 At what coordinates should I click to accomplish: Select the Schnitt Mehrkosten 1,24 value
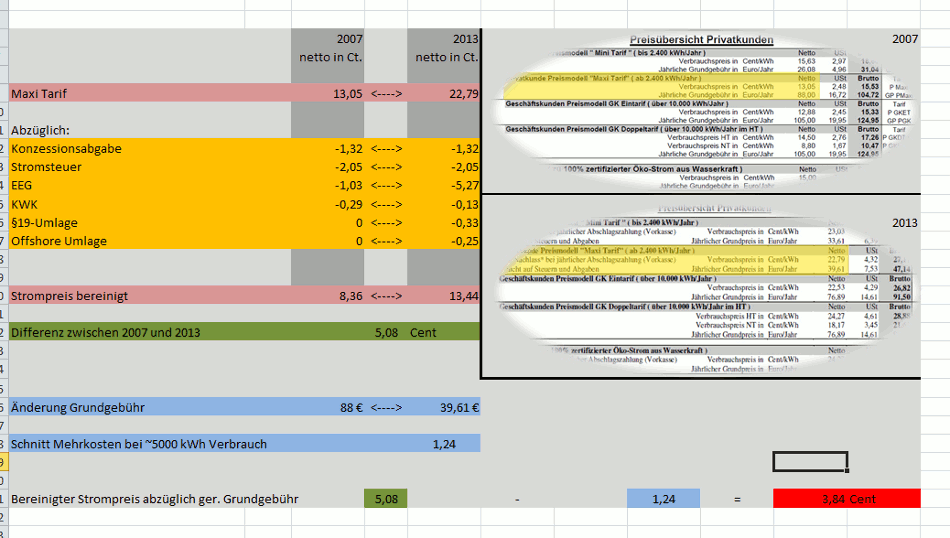(x=446, y=444)
